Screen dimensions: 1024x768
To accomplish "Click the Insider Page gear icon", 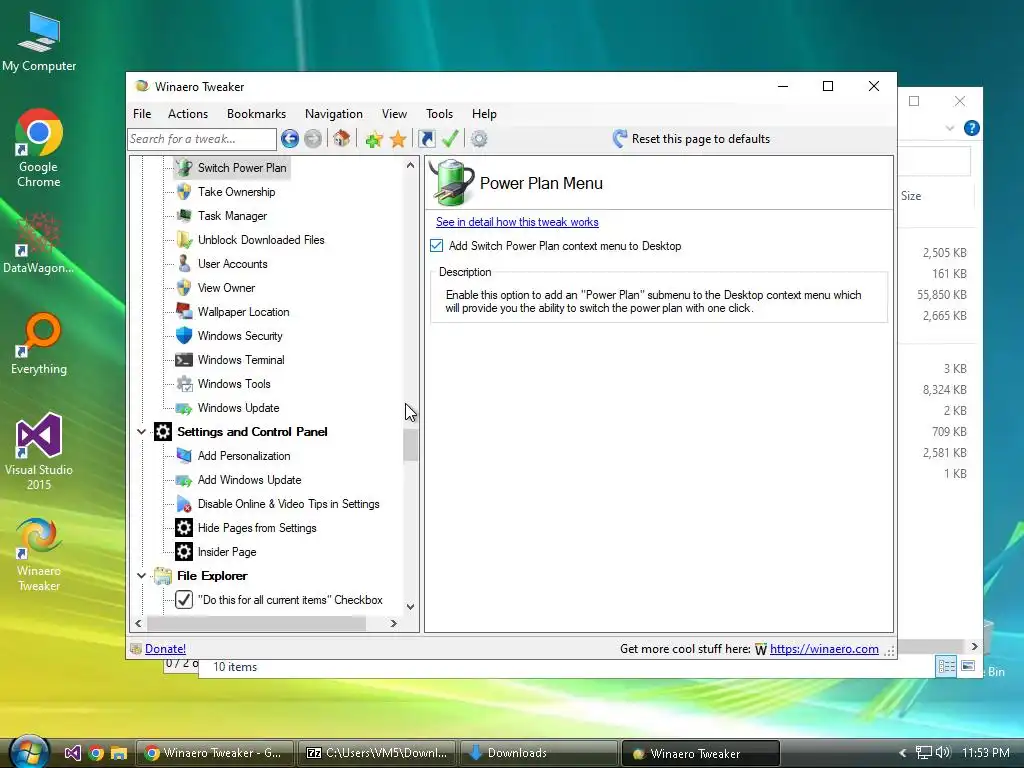I will click(x=184, y=552).
